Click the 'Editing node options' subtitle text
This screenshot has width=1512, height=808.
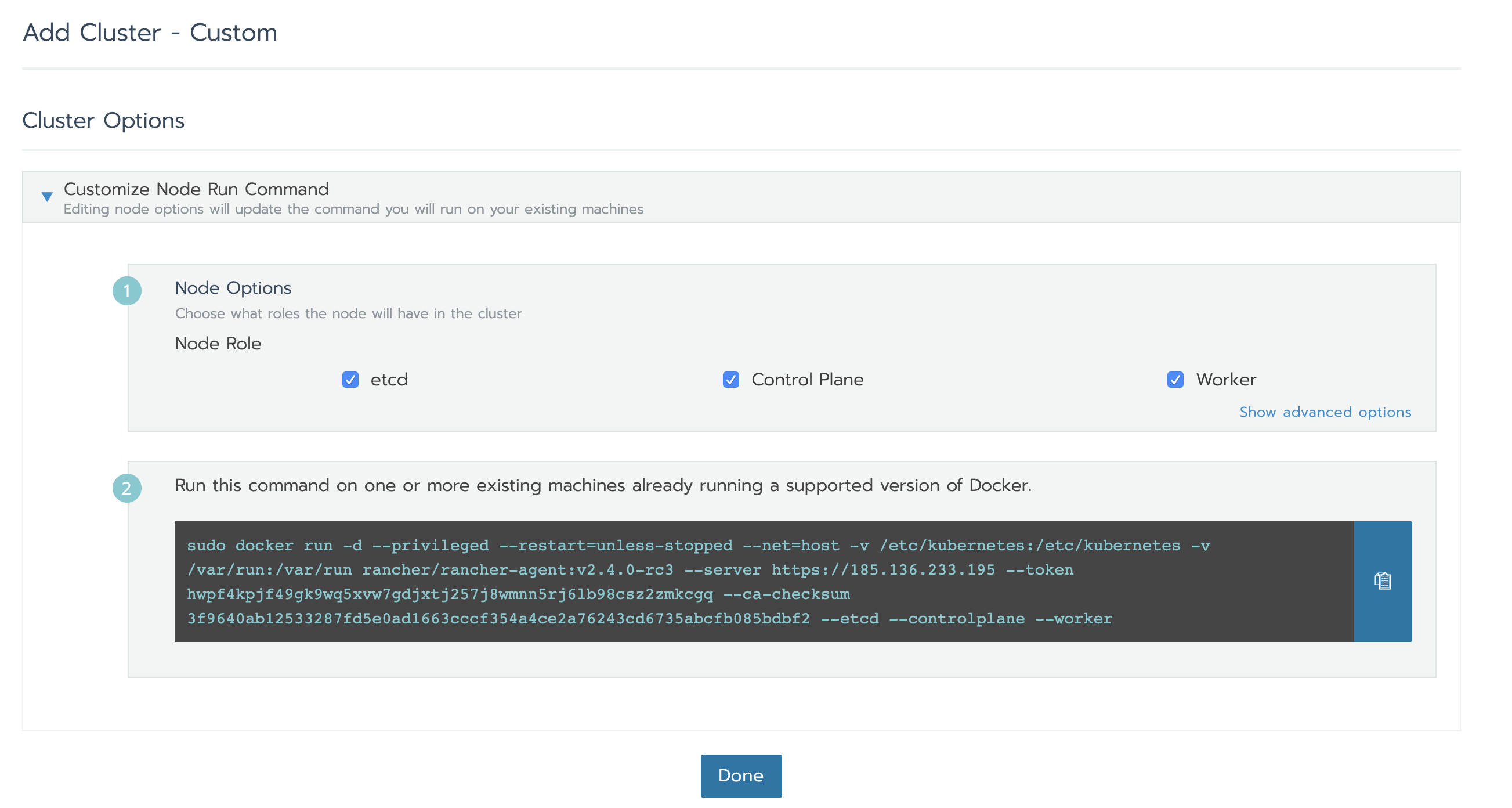[353, 209]
